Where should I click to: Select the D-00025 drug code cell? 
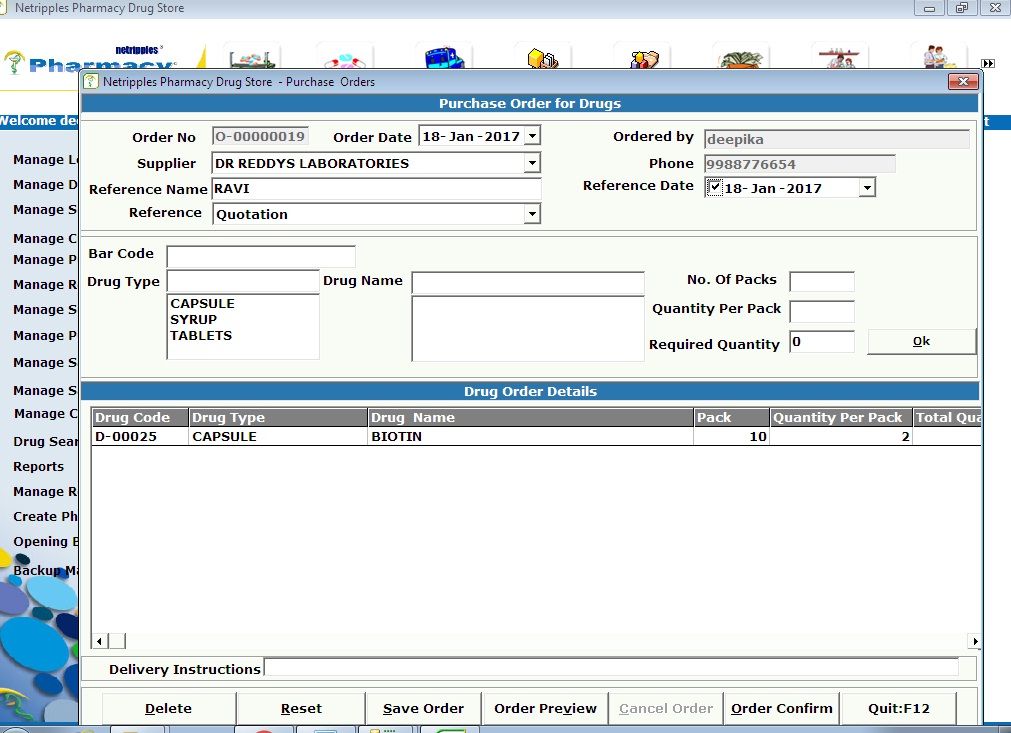tap(140, 436)
